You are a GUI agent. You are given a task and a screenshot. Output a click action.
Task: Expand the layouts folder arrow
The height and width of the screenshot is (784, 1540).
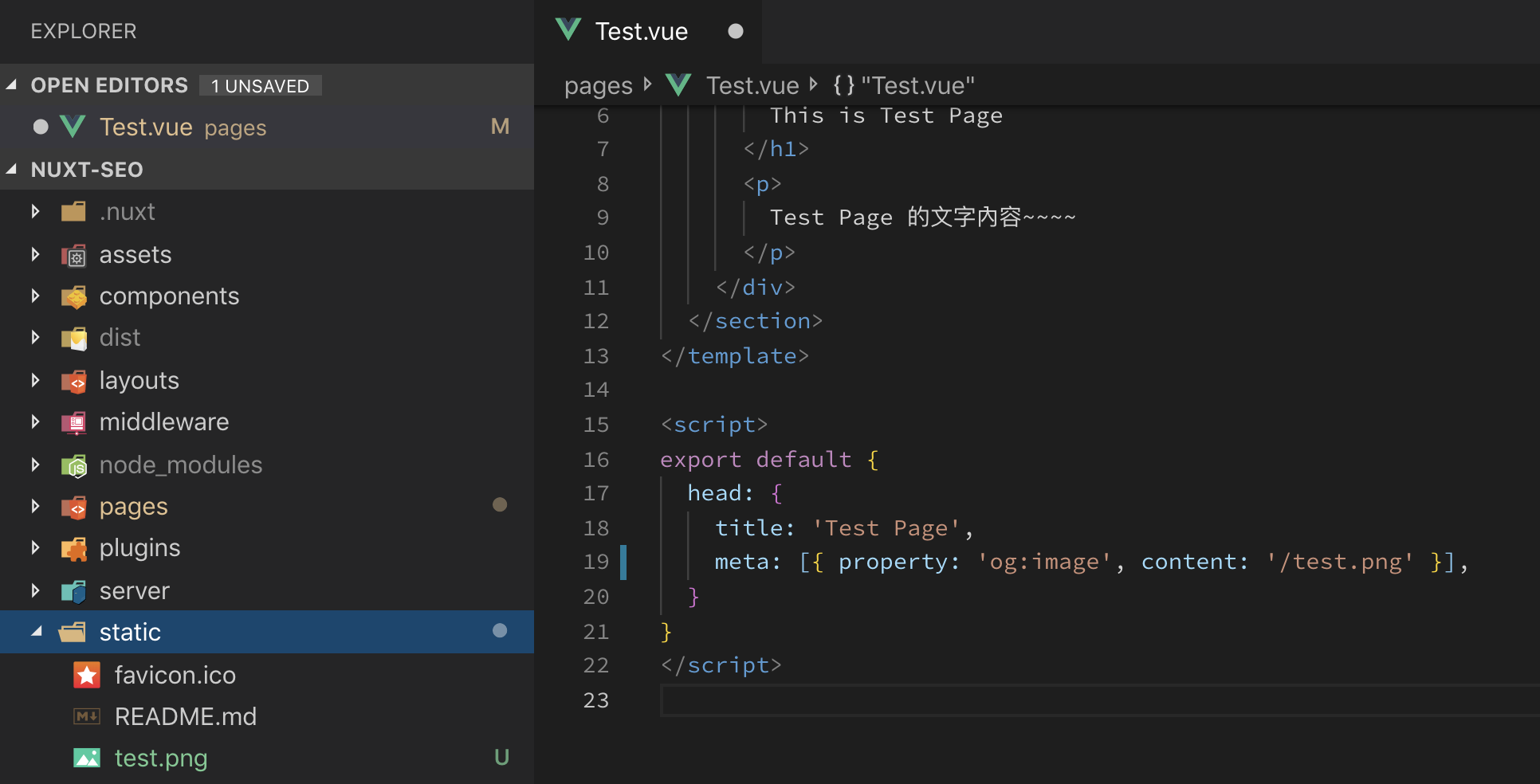[36, 381]
